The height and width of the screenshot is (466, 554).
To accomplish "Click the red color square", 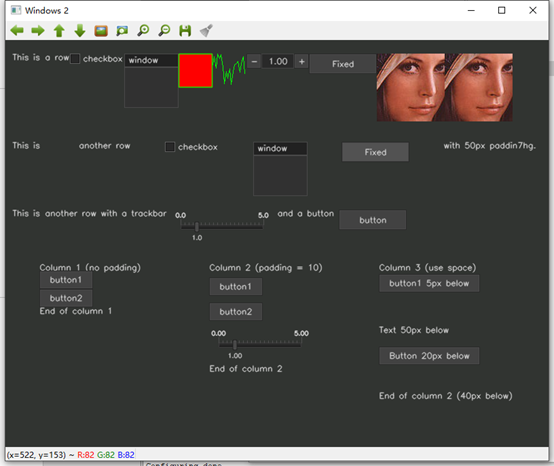I will coord(195,71).
